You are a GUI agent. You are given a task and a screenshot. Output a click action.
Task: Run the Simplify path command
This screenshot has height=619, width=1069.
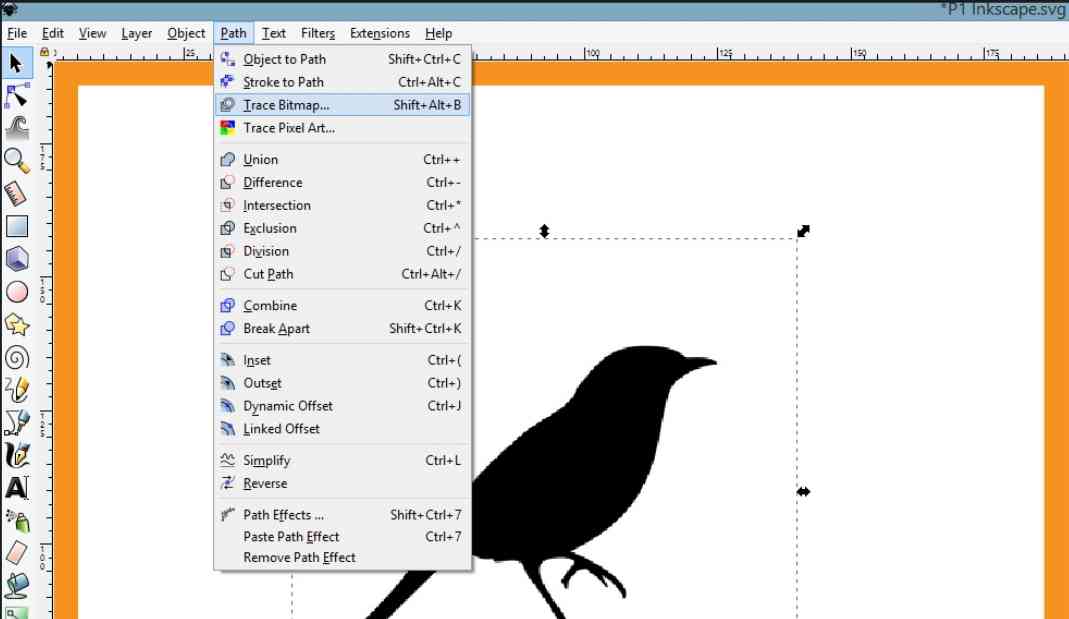click(265, 460)
